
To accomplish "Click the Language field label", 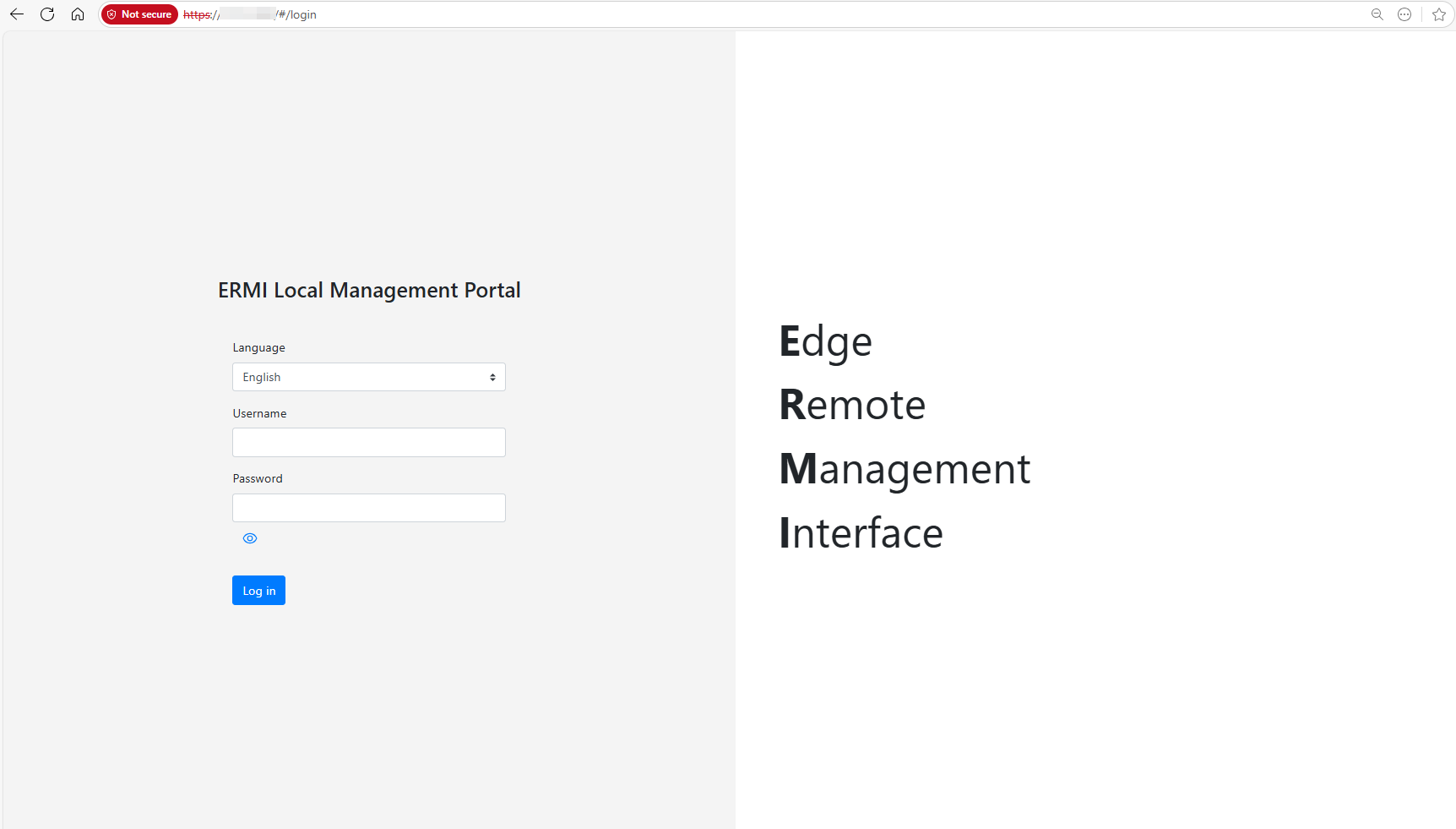I will (x=258, y=347).
